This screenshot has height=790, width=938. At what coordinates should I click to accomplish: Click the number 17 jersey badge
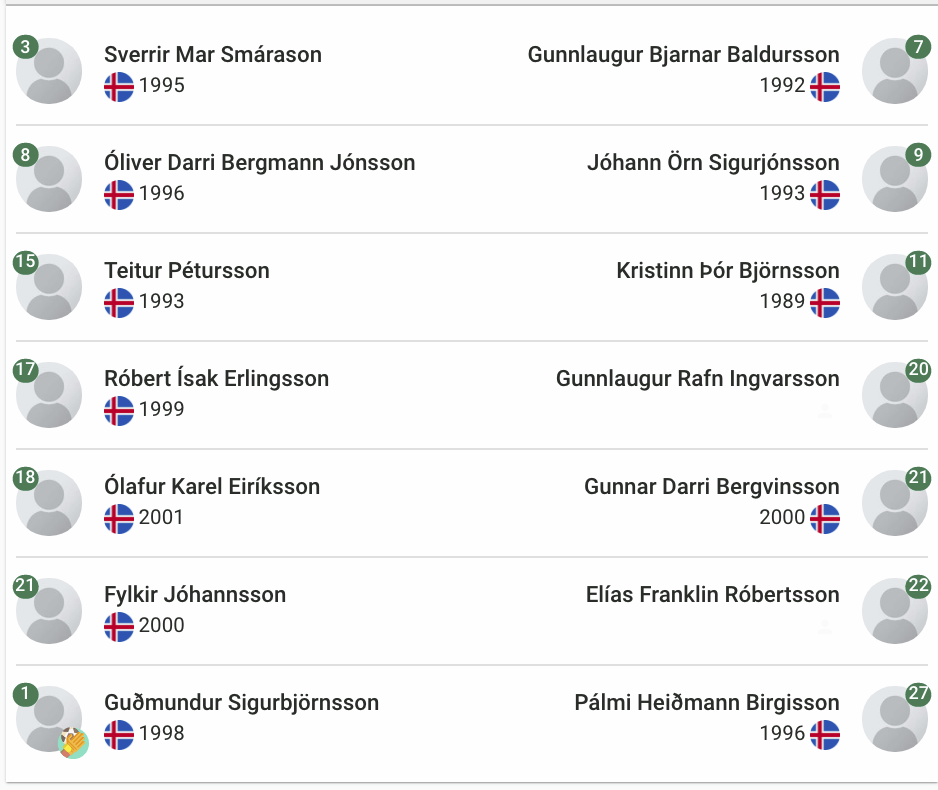(x=26, y=370)
